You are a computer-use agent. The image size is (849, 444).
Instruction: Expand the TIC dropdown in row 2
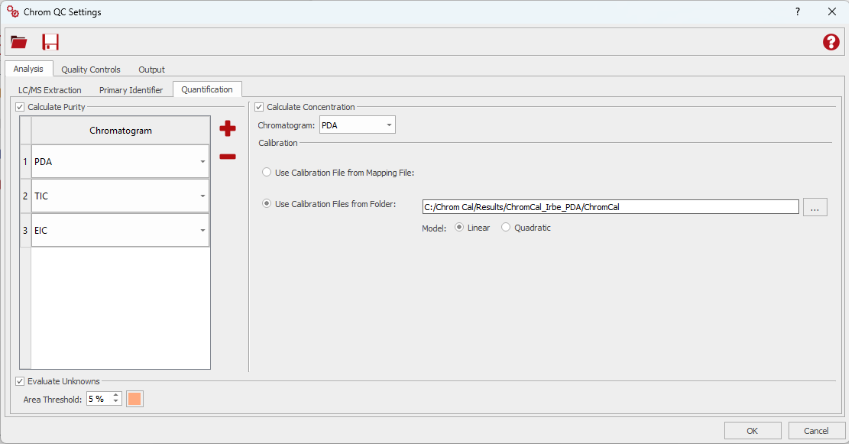tap(202, 197)
